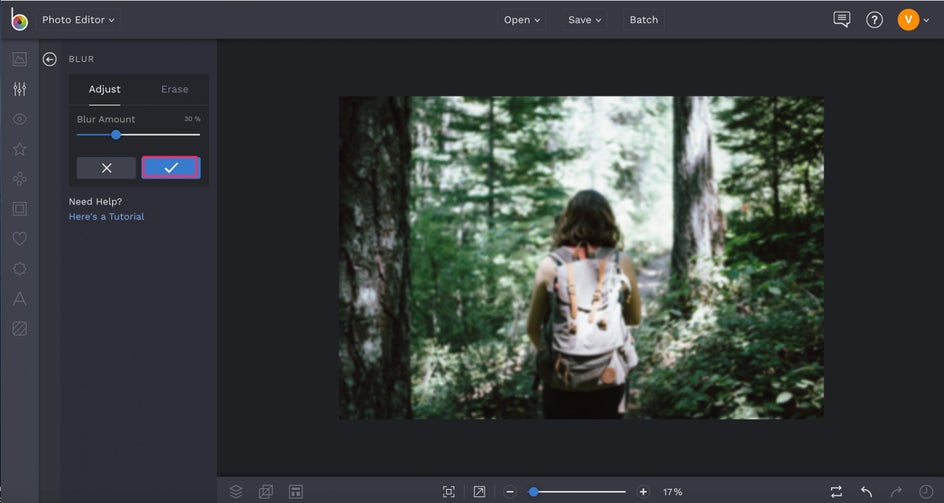Toggle the layers icon in the bottom bar
Screen dimensions: 944x503
point(236,492)
